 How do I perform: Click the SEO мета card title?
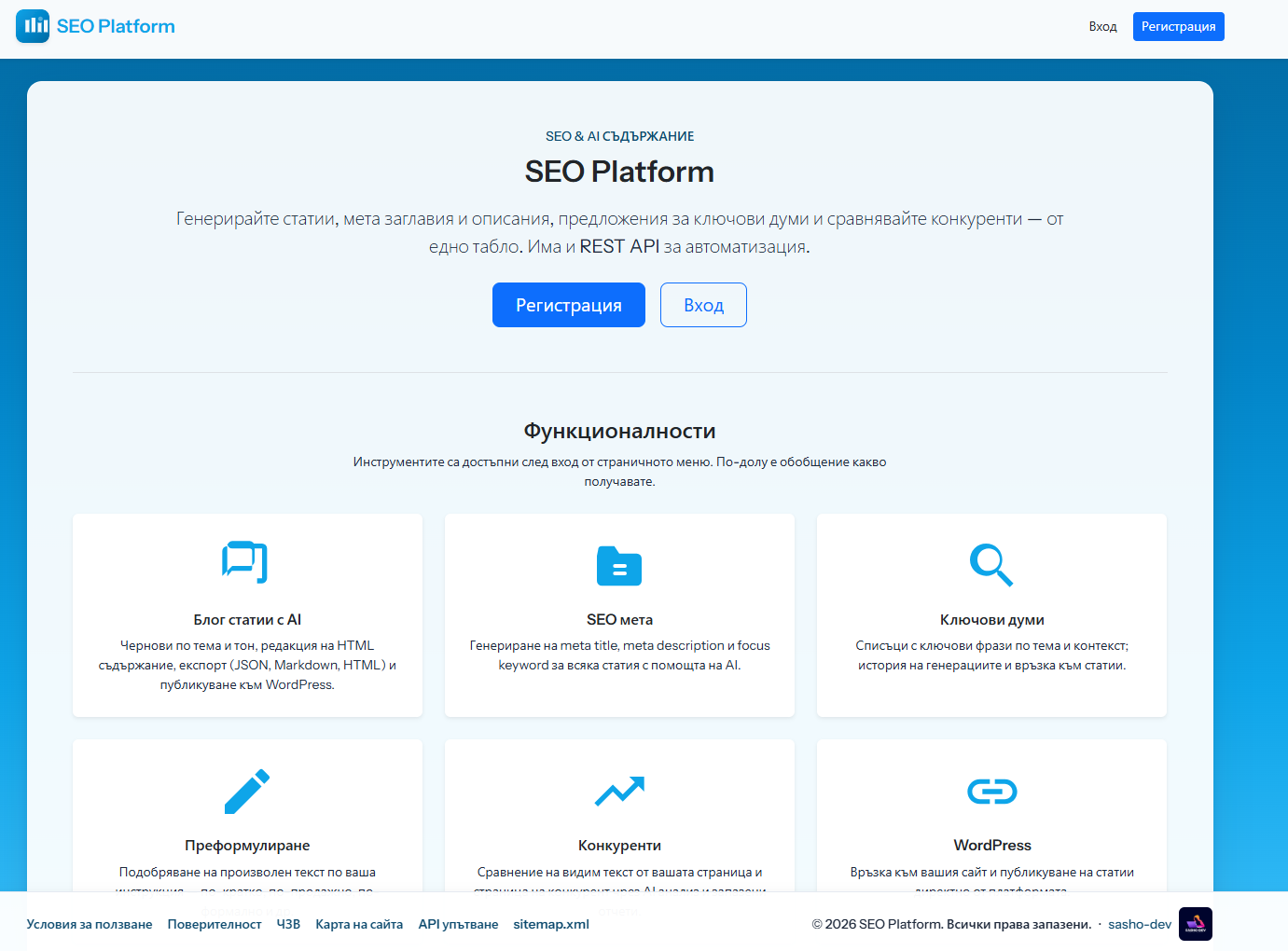(619, 620)
